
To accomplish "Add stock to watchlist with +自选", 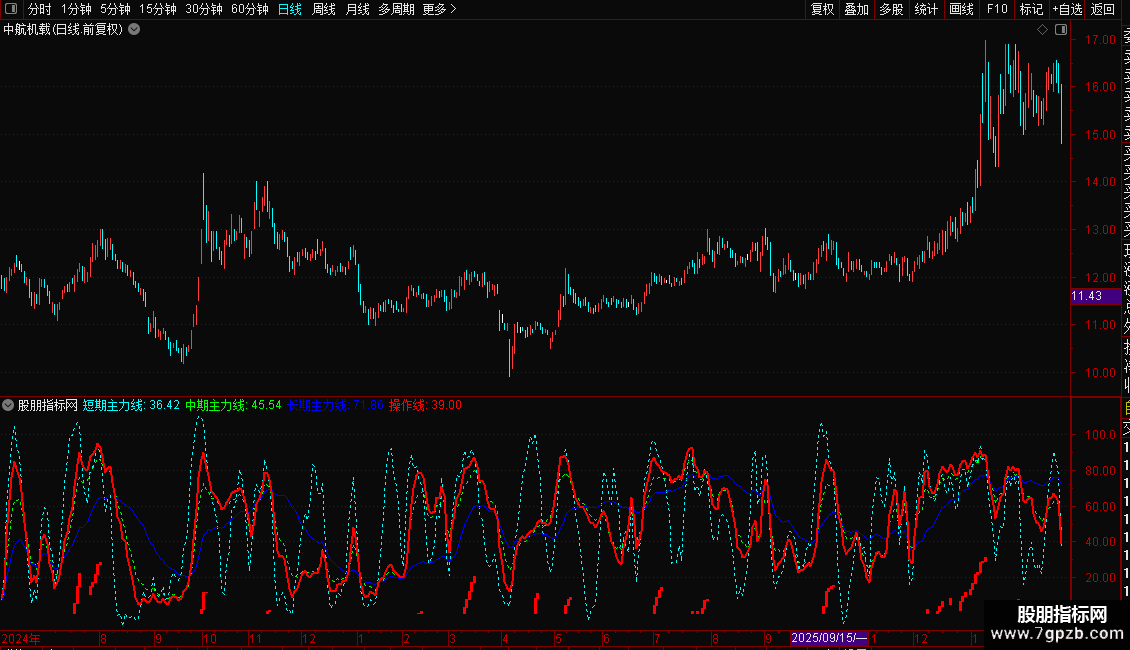I will pyautogui.click(x=1067, y=9).
